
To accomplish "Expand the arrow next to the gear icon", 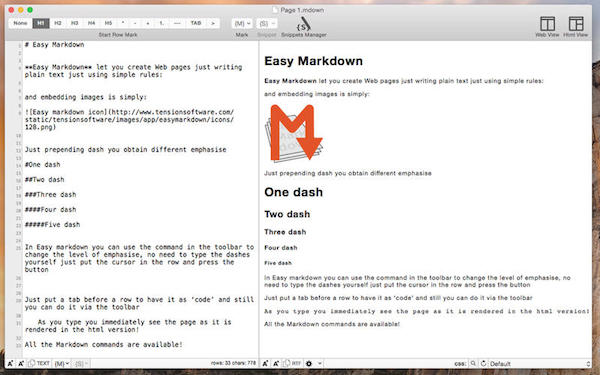I will 320,364.
